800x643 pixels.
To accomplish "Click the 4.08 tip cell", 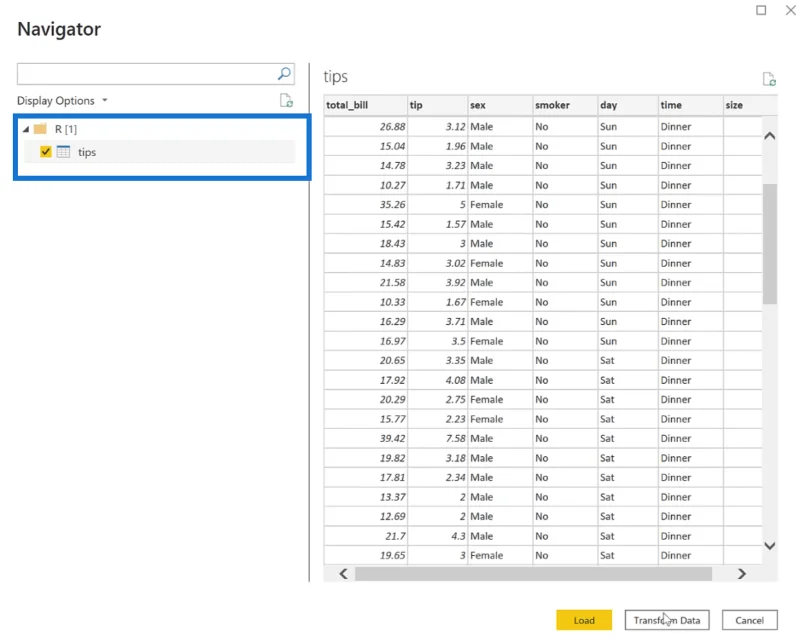I will [x=437, y=380].
